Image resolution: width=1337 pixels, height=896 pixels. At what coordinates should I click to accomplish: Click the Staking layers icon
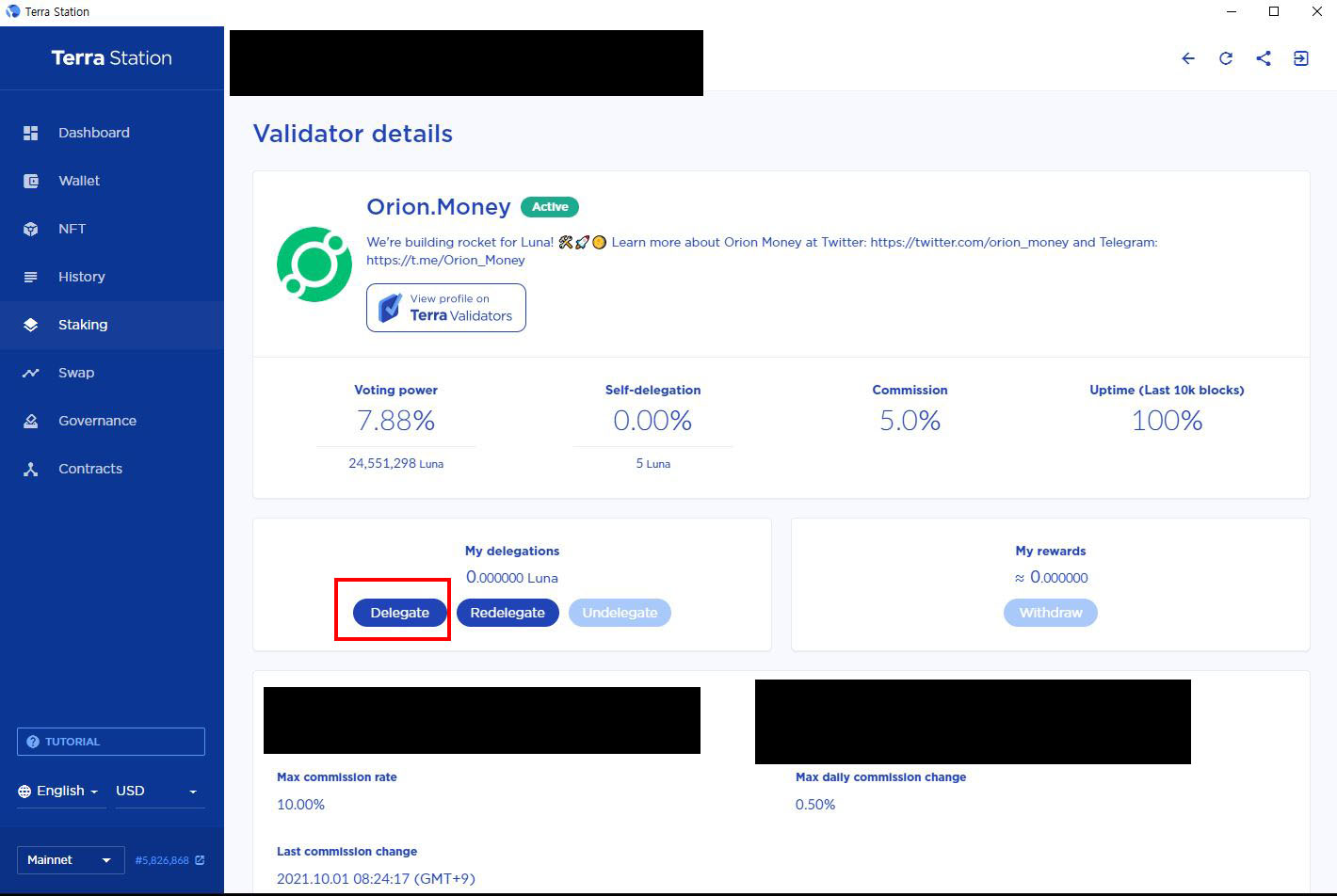pos(31,325)
